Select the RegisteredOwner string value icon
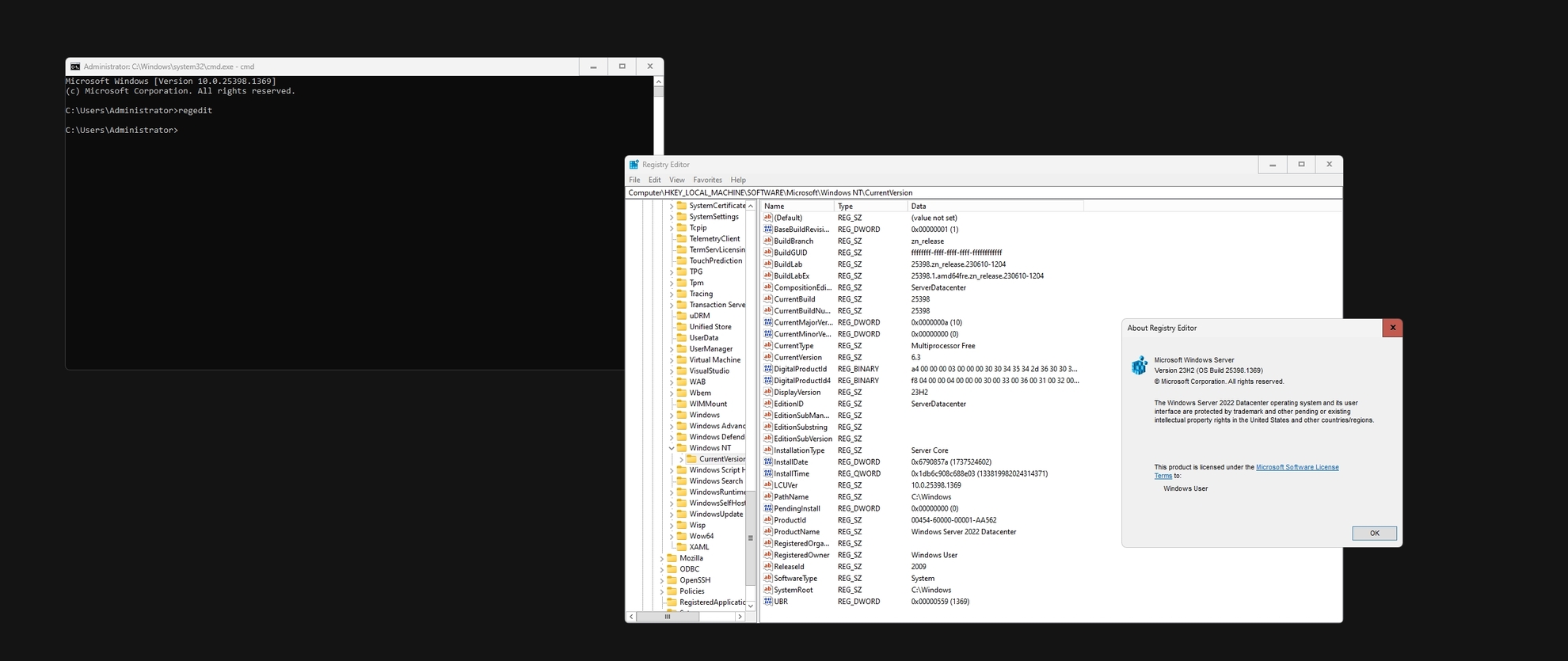The height and width of the screenshot is (661, 1568). [x=767, y=555]
